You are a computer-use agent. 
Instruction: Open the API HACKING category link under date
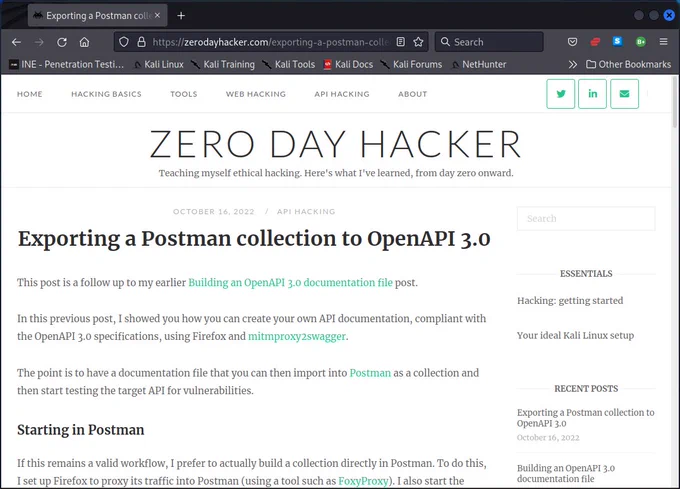[x=306, y=212]
